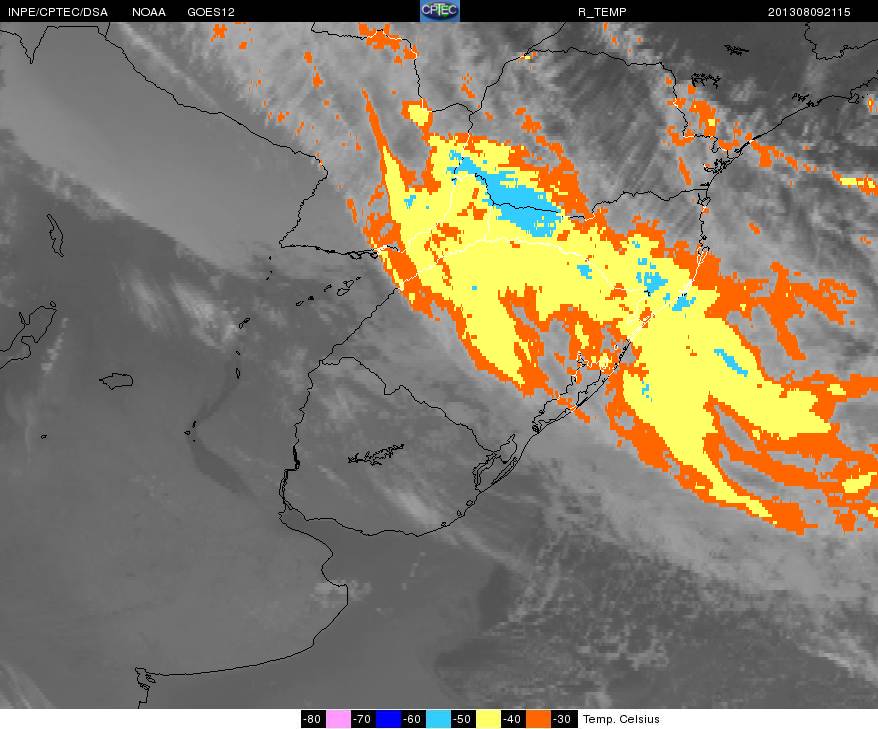The width and height of the screenshot is (878, 729).
Task: Click the -80 legend value
Action: (x=312, y=719)
